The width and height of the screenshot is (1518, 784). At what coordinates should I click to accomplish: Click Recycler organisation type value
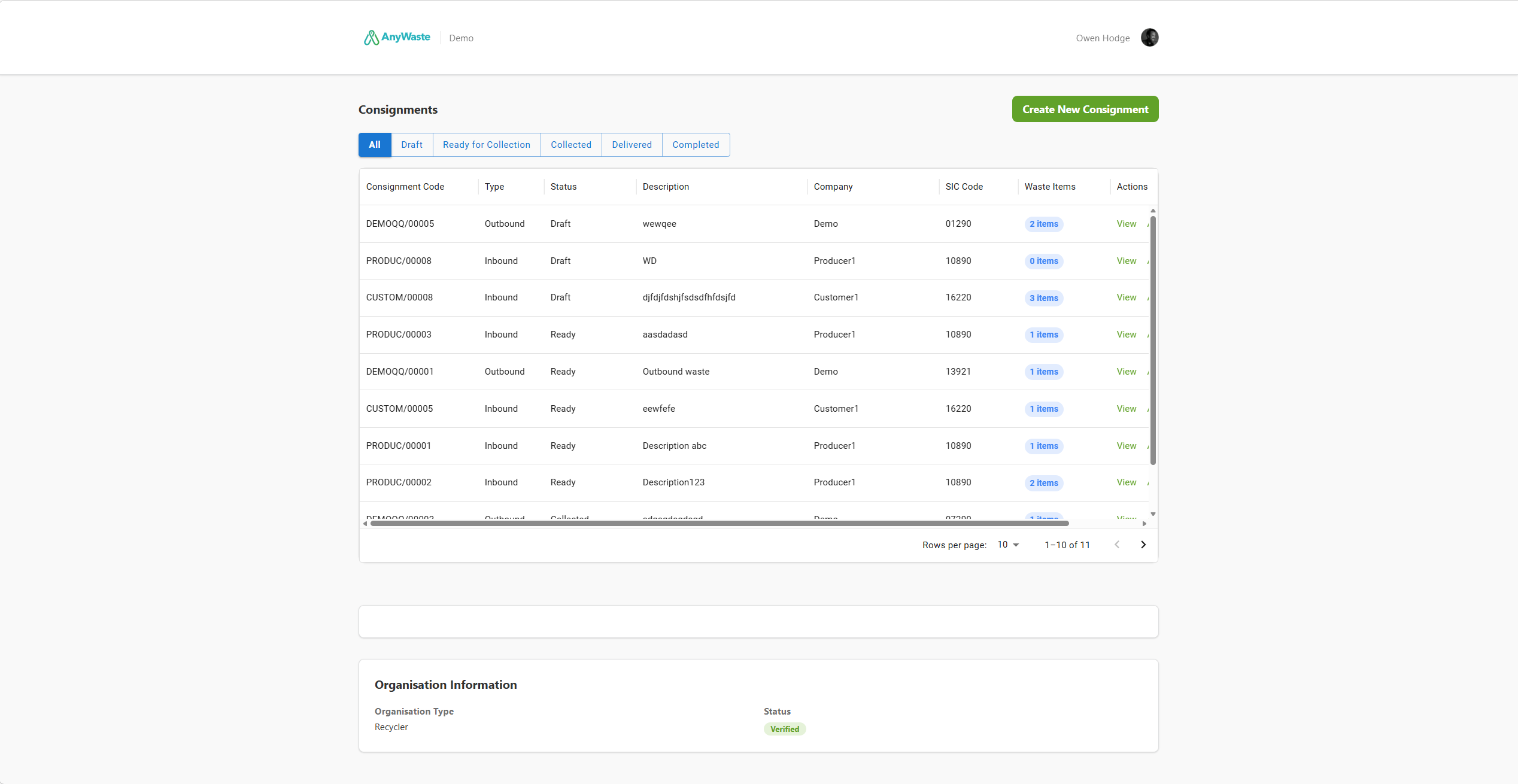click(x=391, y=727)
